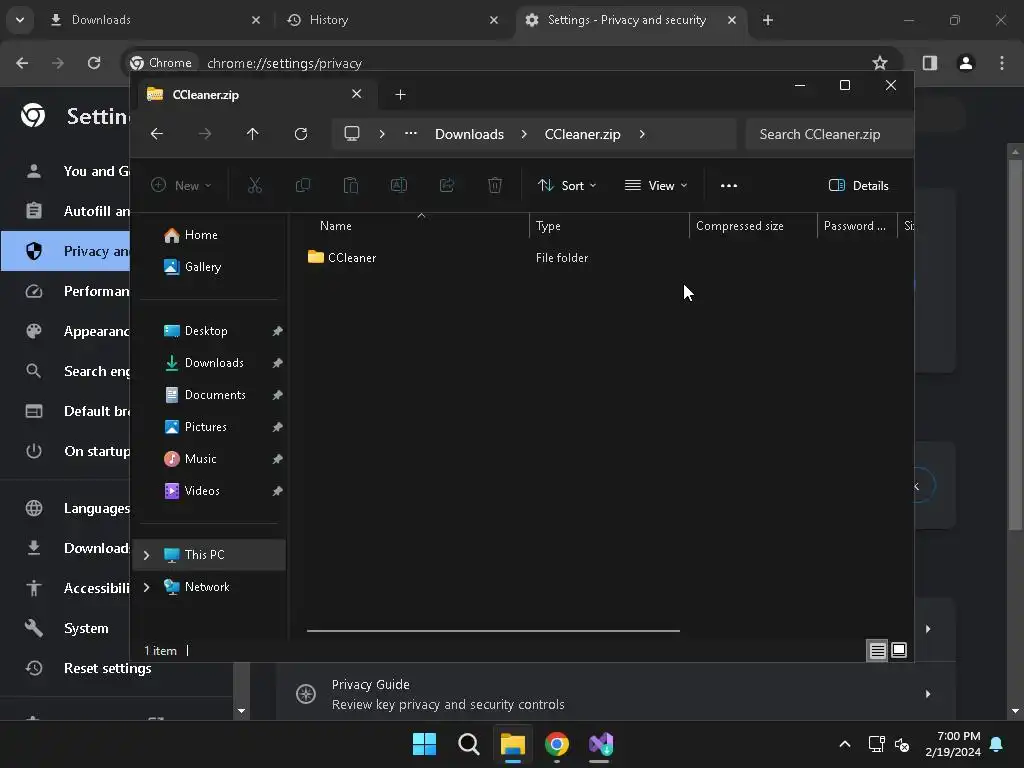Image resolution: width=1024 pixels, height=768 pixels.
Task: Refresh the CCleaner.zip folder view
Action: point(300,134)
